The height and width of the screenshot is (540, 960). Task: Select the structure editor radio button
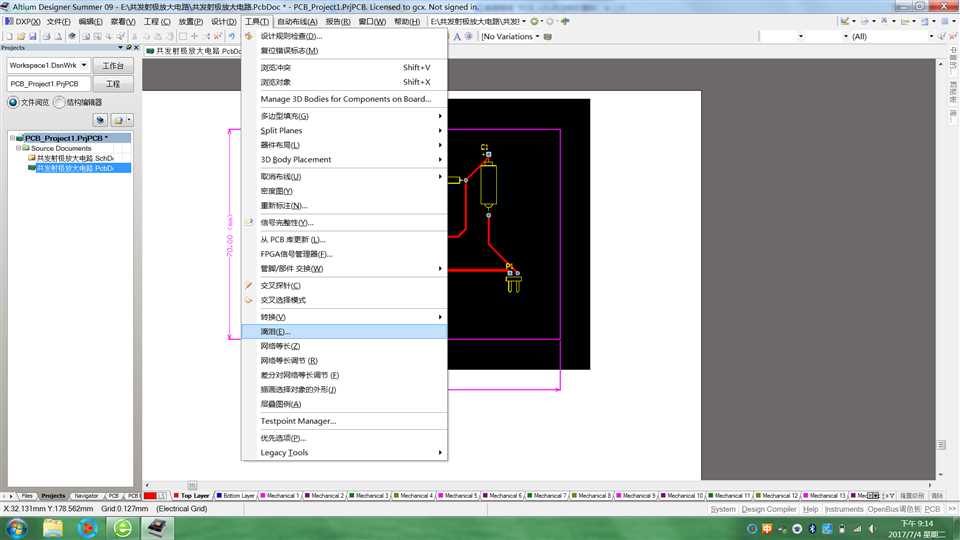tap(59, 102)
